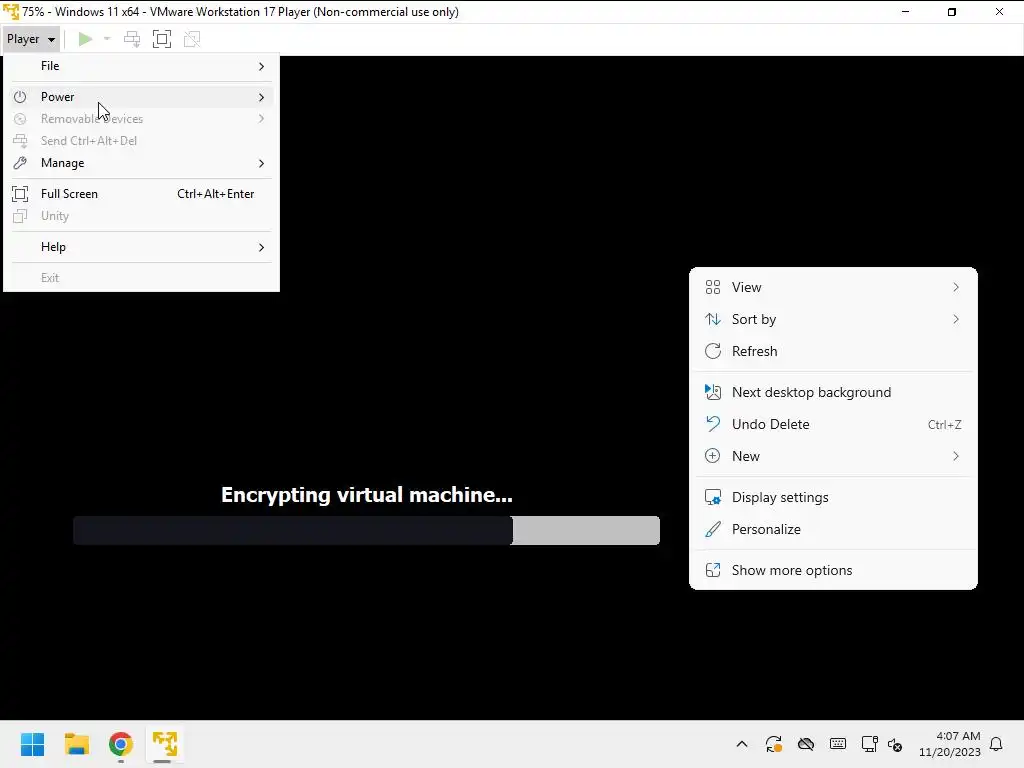Click the View grid icon
Screen dimensions: 1024x768
coord(713,287)
